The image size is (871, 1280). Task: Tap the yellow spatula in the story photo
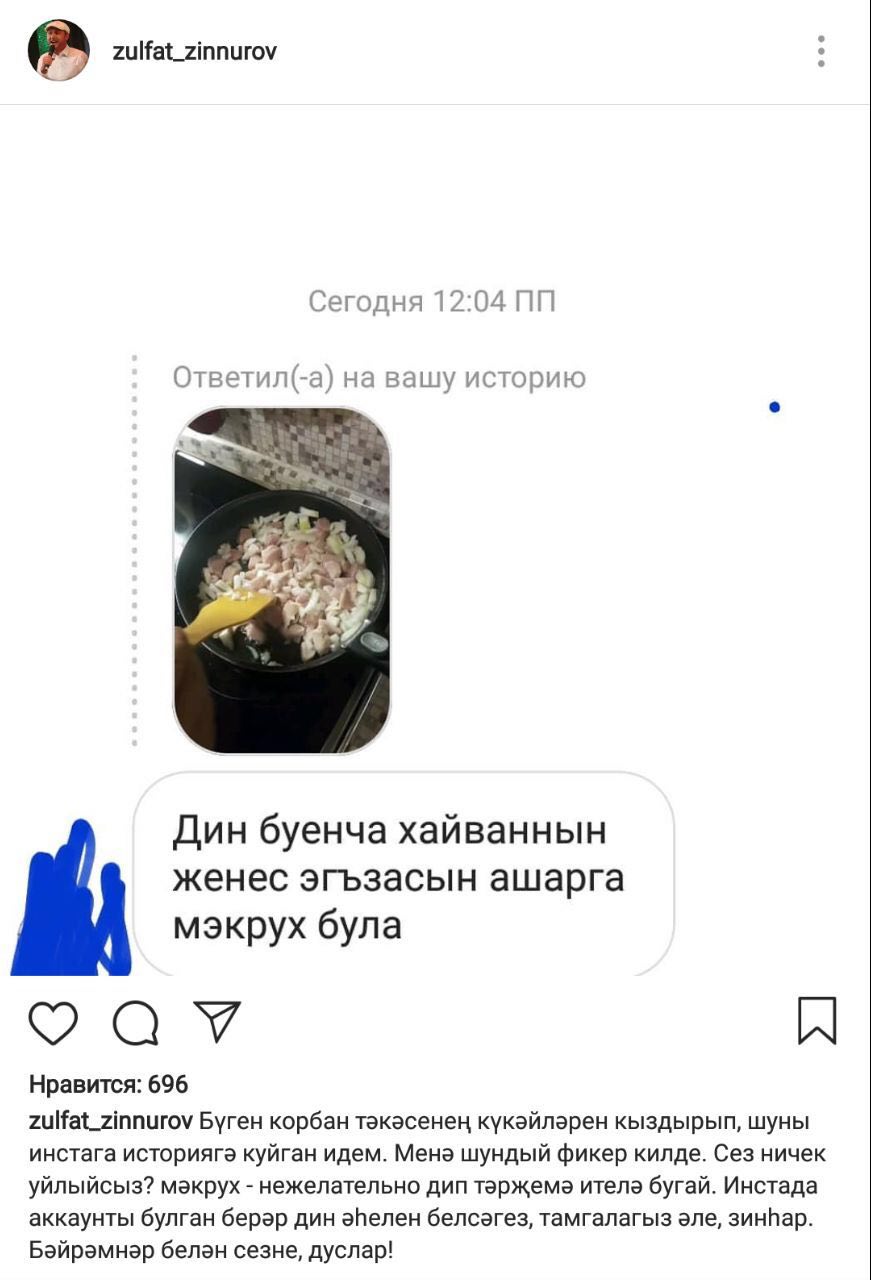[228, 614]
